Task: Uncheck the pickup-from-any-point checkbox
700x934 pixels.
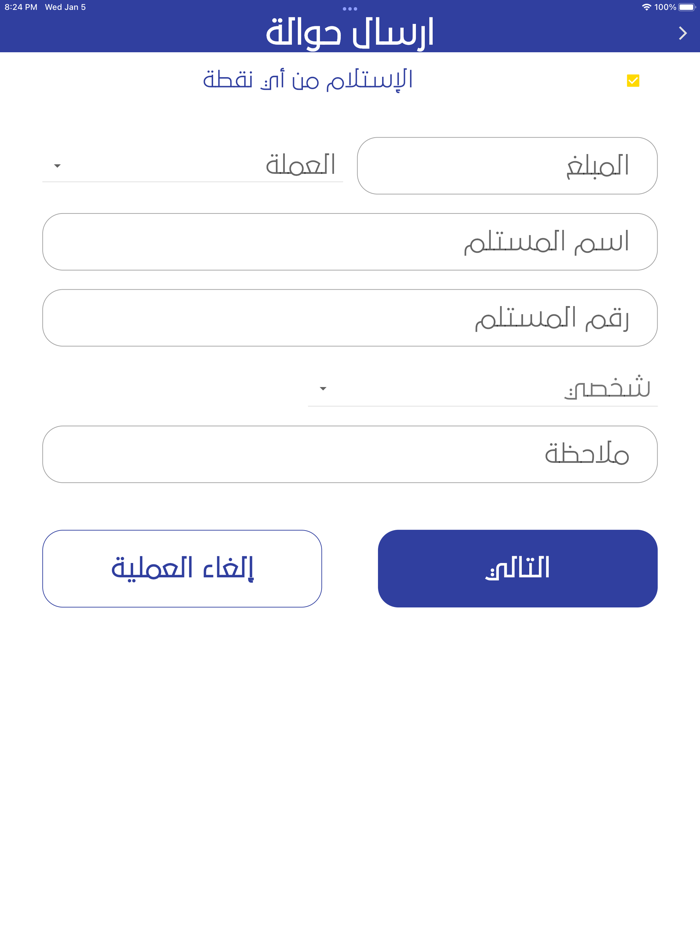Action: tap(632, 80)
